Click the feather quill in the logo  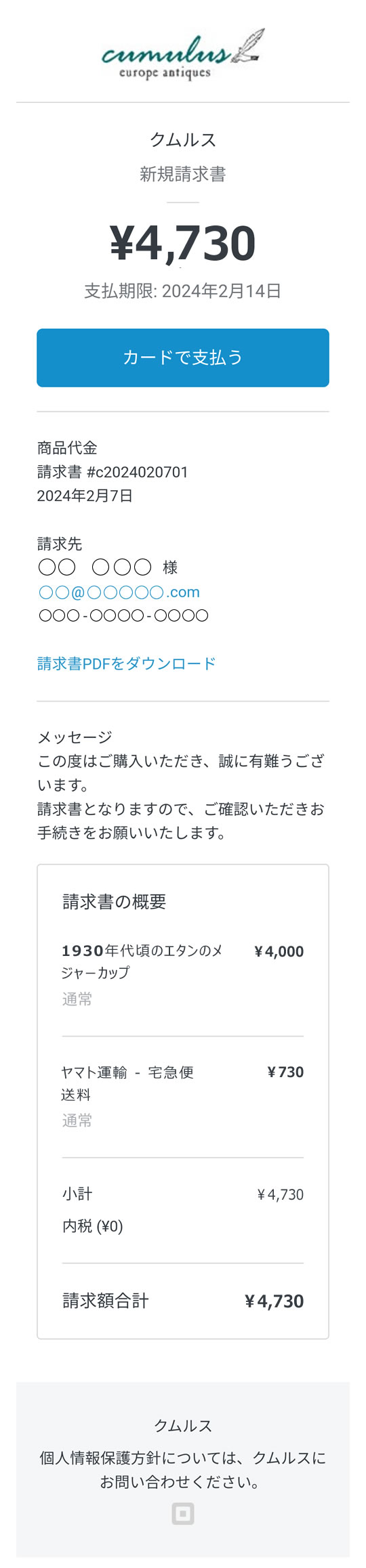[248, 45]
